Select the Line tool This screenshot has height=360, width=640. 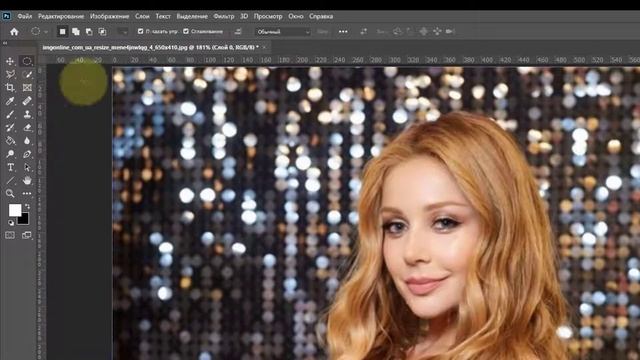[10, 180]
